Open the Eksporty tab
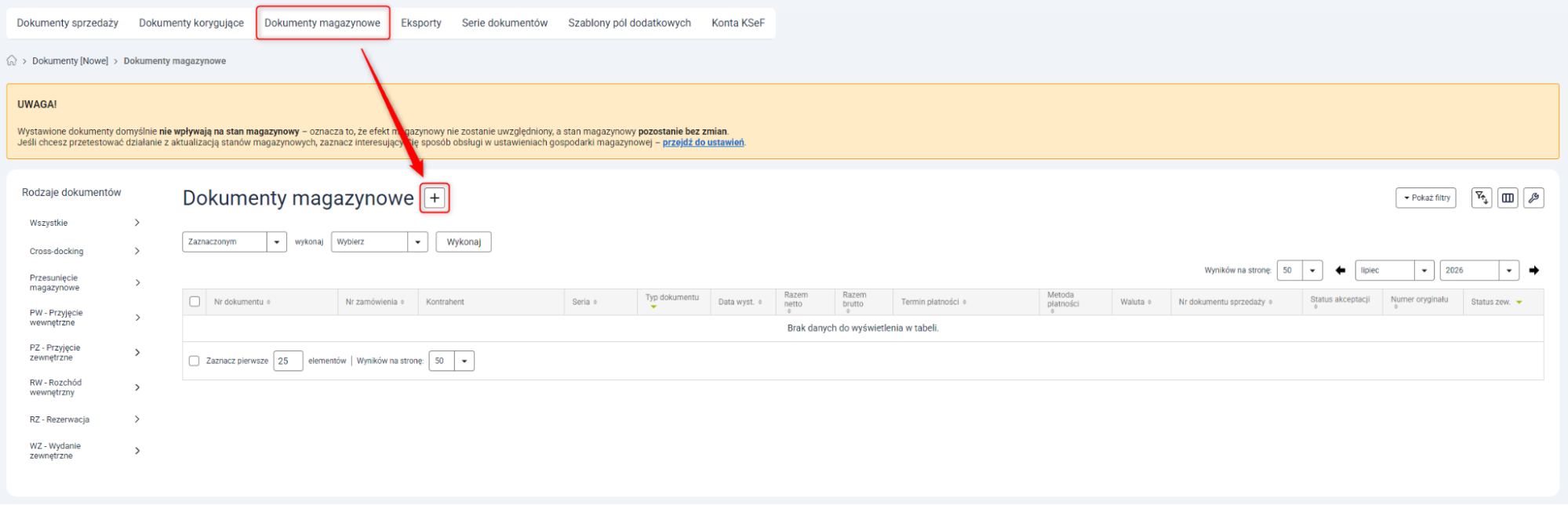1568x505 pixels. [421, 23]
